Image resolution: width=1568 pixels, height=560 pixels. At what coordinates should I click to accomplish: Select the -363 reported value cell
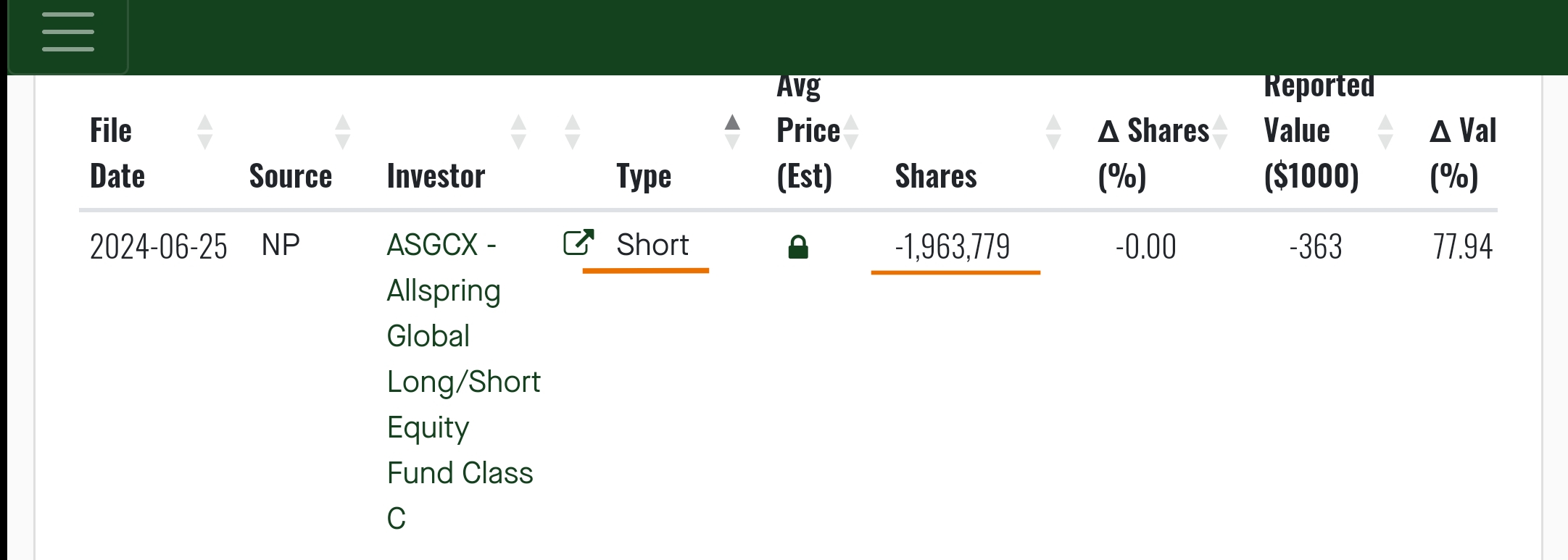[x=1315, y=247]
